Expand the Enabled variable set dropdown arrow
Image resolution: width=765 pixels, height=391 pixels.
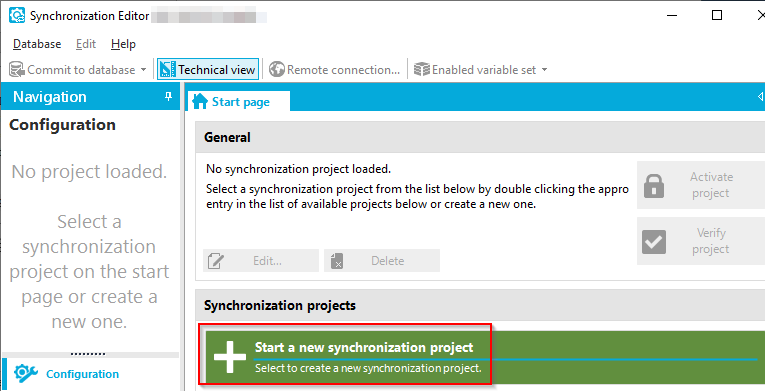point(544,70)
